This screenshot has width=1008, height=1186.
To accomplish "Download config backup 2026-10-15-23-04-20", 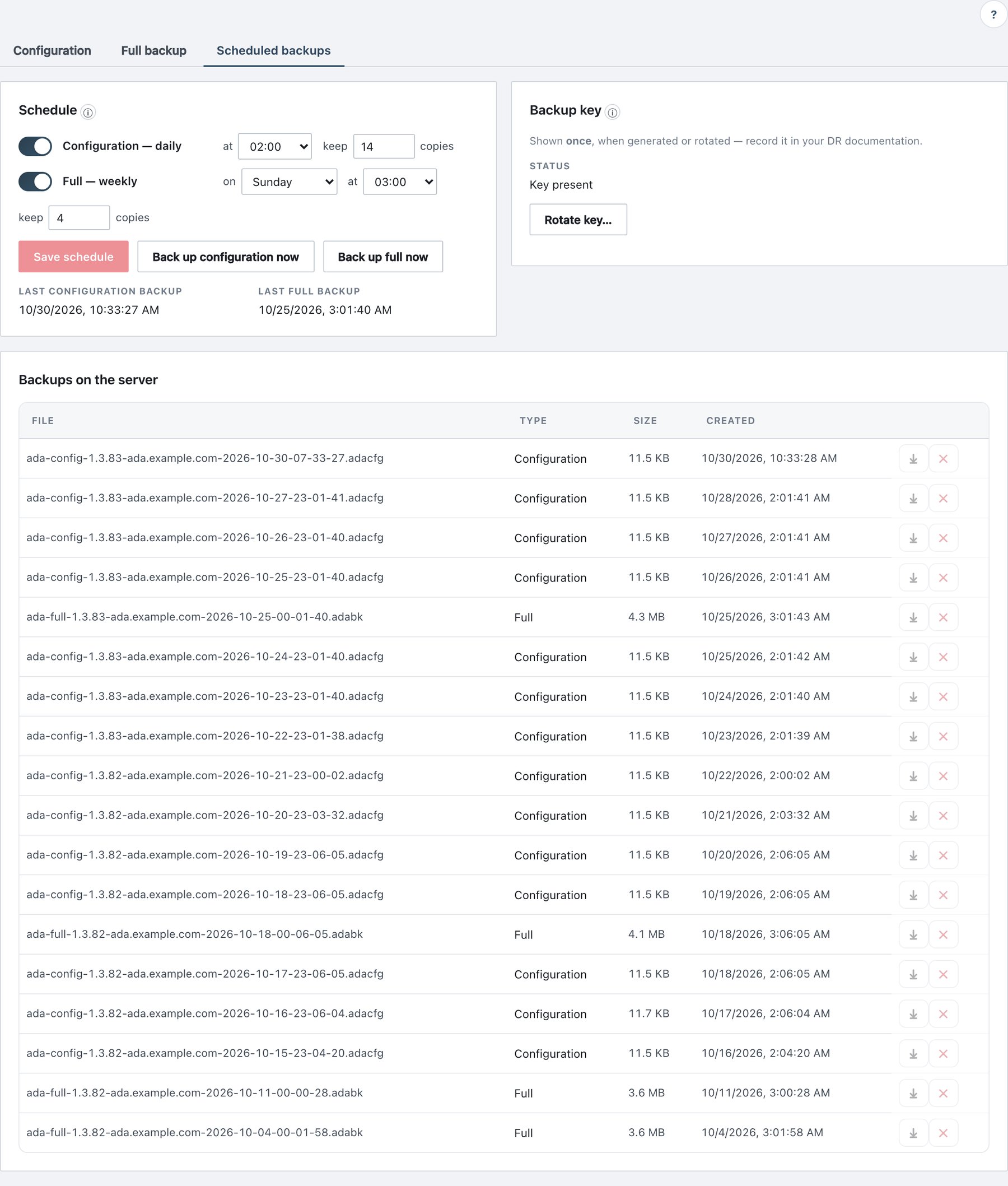I will pos(913,1054).
